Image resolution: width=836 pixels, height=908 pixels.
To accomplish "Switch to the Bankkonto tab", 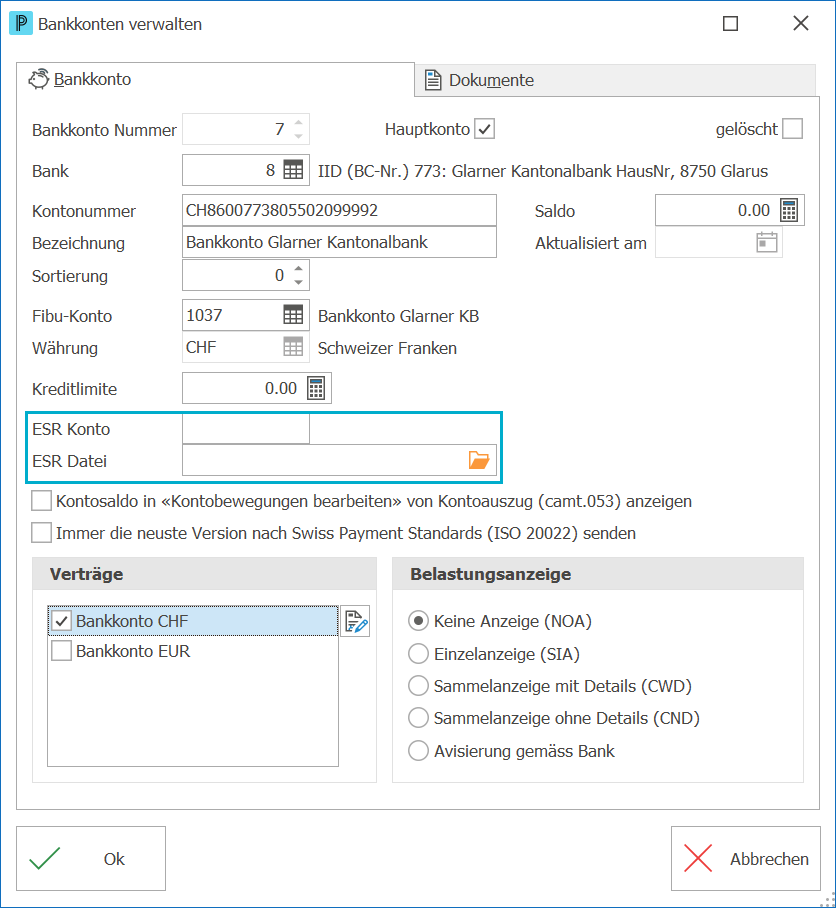I will pyautogui.click(x=215, y=79).
